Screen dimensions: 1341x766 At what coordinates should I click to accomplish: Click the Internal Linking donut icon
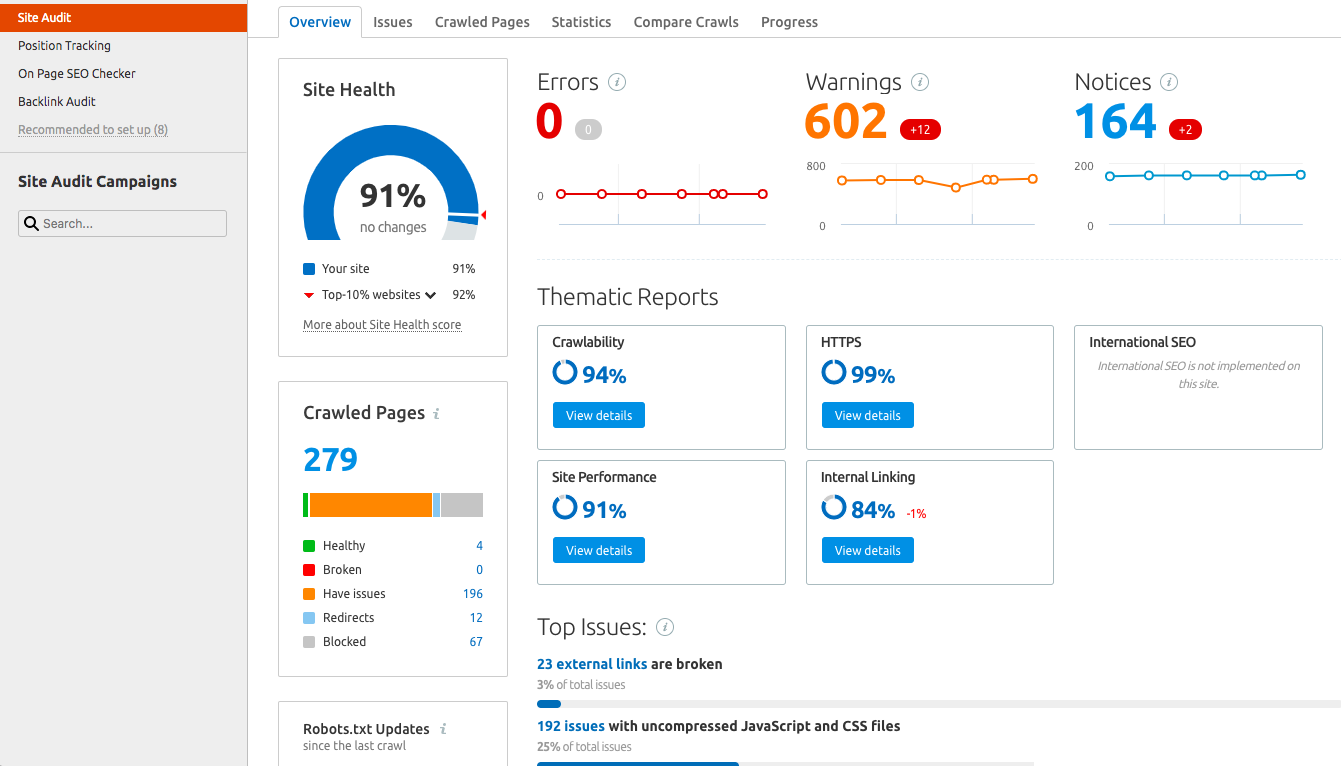coord(834,508)
